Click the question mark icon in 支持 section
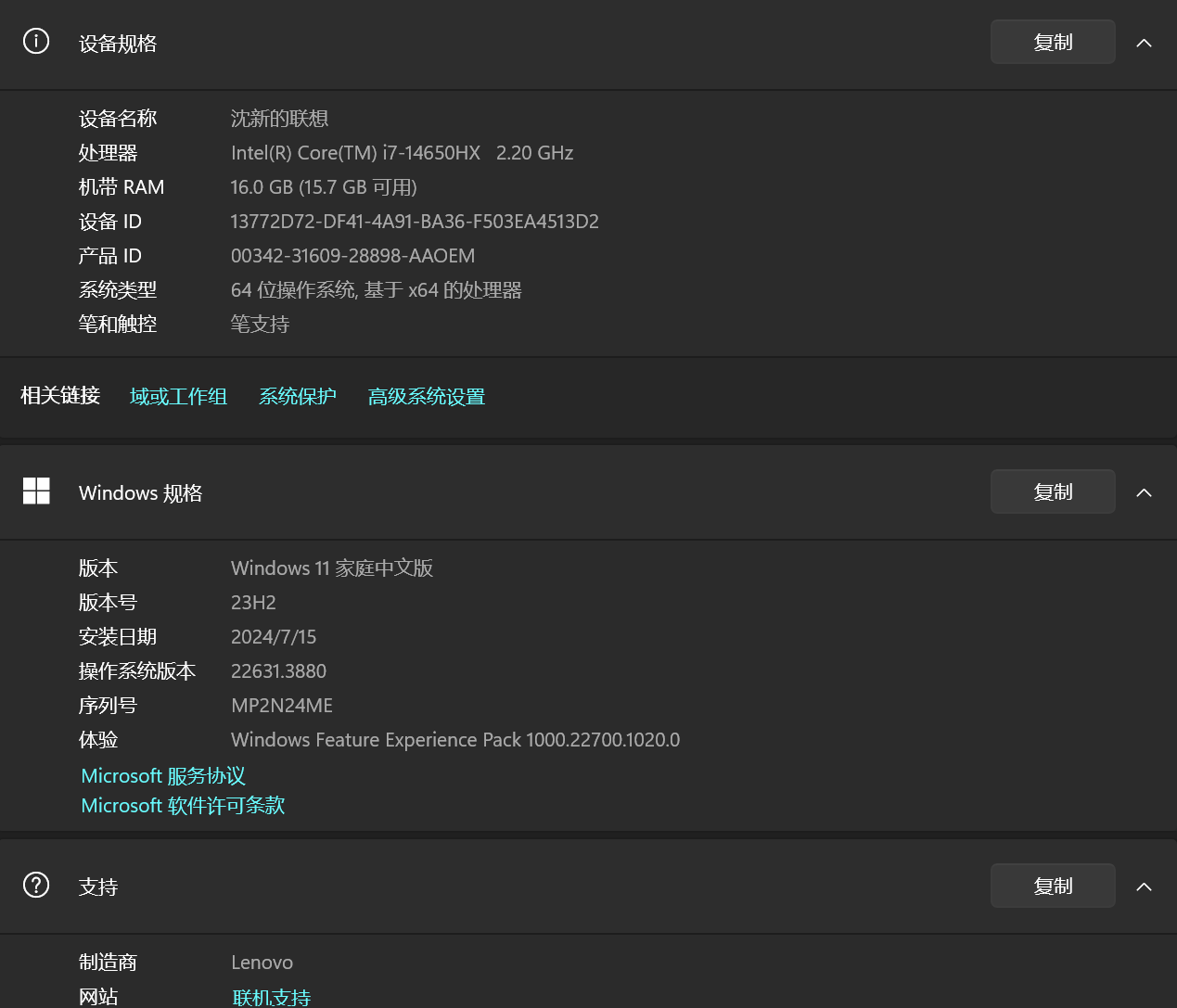Screen dimensions: 1177x1008 point(35,886)
